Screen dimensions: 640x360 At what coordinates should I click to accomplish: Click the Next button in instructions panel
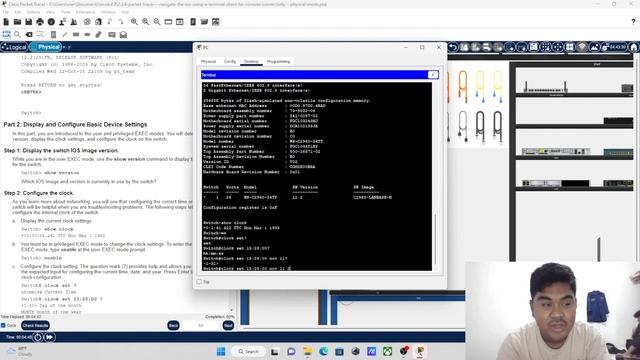pyautogui.click(x=228, y=325)
